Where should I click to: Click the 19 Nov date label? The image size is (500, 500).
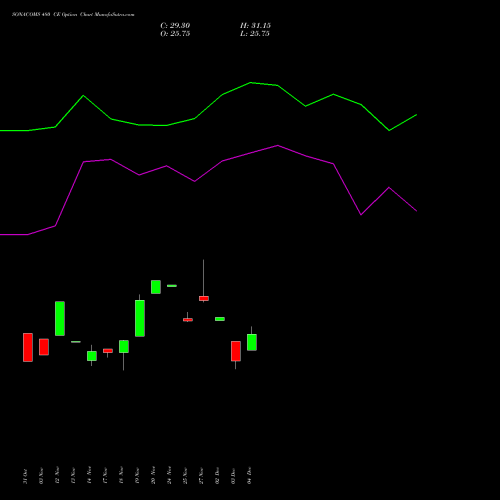tap(137, 476)
